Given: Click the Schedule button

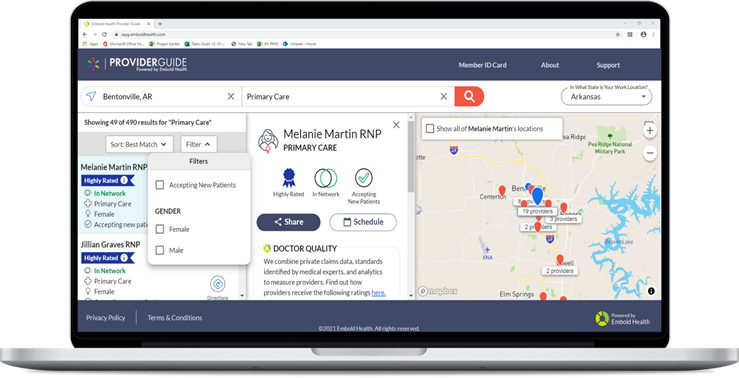Looking at the screenshot, I should pyautogui.click(x=363, y=222).
